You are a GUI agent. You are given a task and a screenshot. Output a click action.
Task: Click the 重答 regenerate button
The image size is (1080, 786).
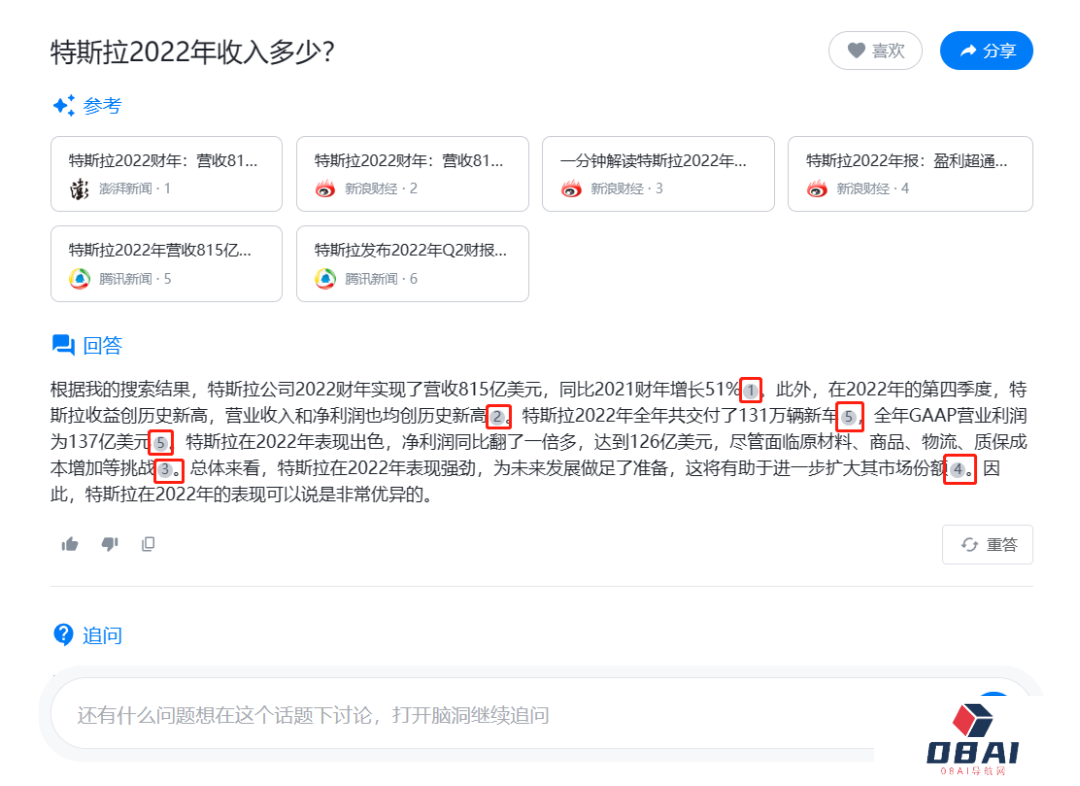point(988,544)
